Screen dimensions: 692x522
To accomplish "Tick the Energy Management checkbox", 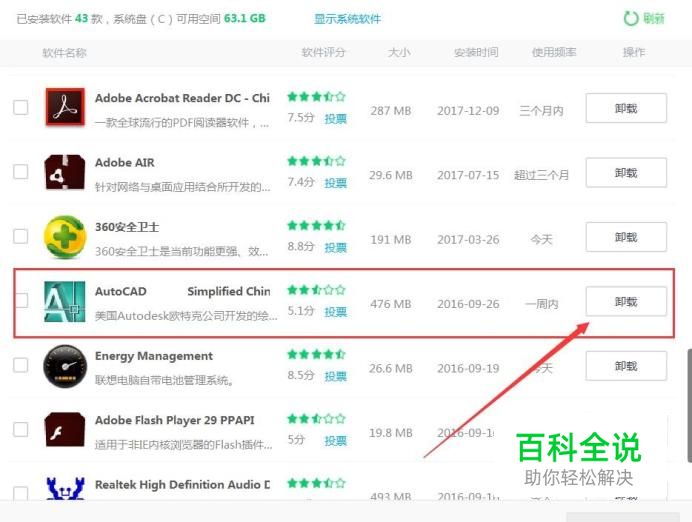I will click(21, 365).
